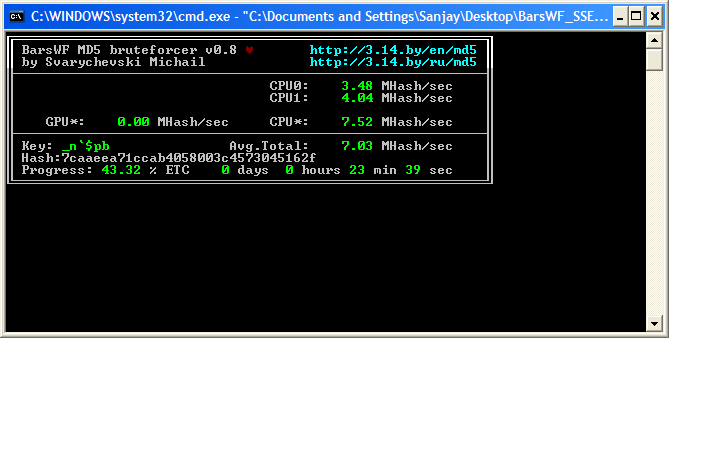Click the ETC seconds value 39
Viewport: 720px width, 450px height.
[x=413, y=170]
